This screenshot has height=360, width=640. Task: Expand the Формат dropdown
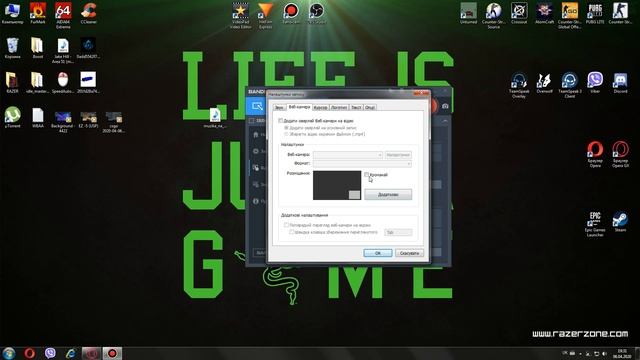point(362,164)
